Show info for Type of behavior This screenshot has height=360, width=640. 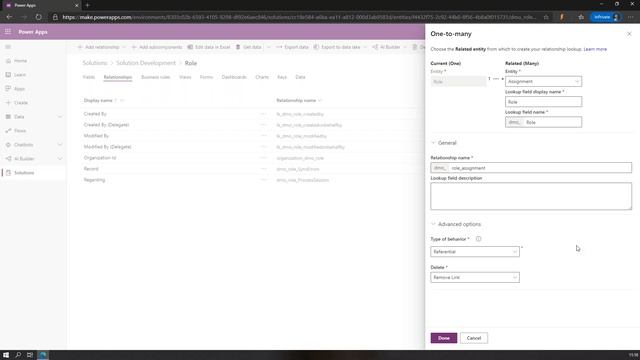(478, 239)
